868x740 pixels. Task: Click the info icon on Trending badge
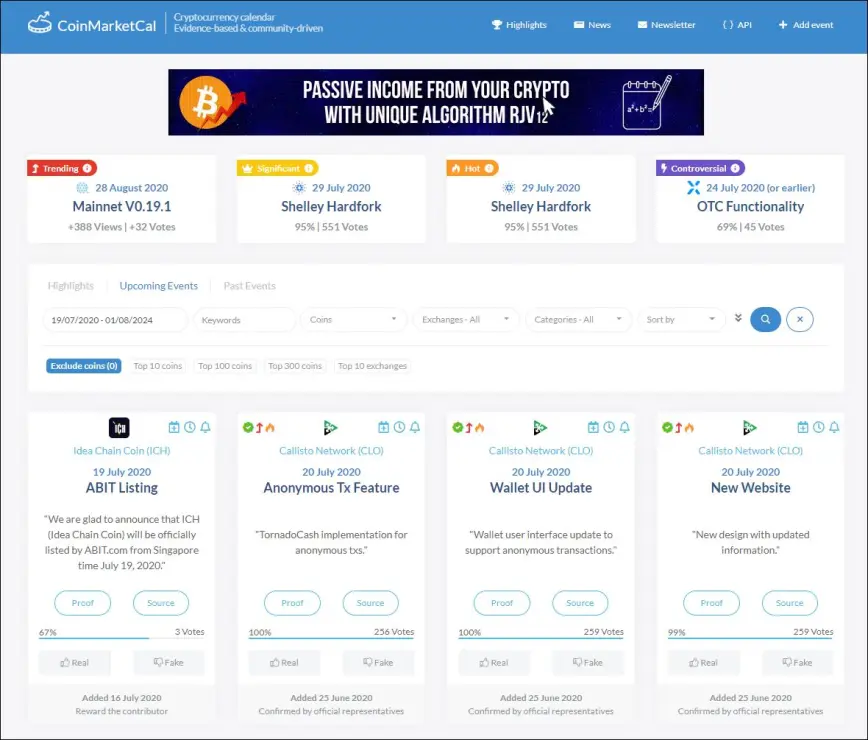[x=87, y=168]
